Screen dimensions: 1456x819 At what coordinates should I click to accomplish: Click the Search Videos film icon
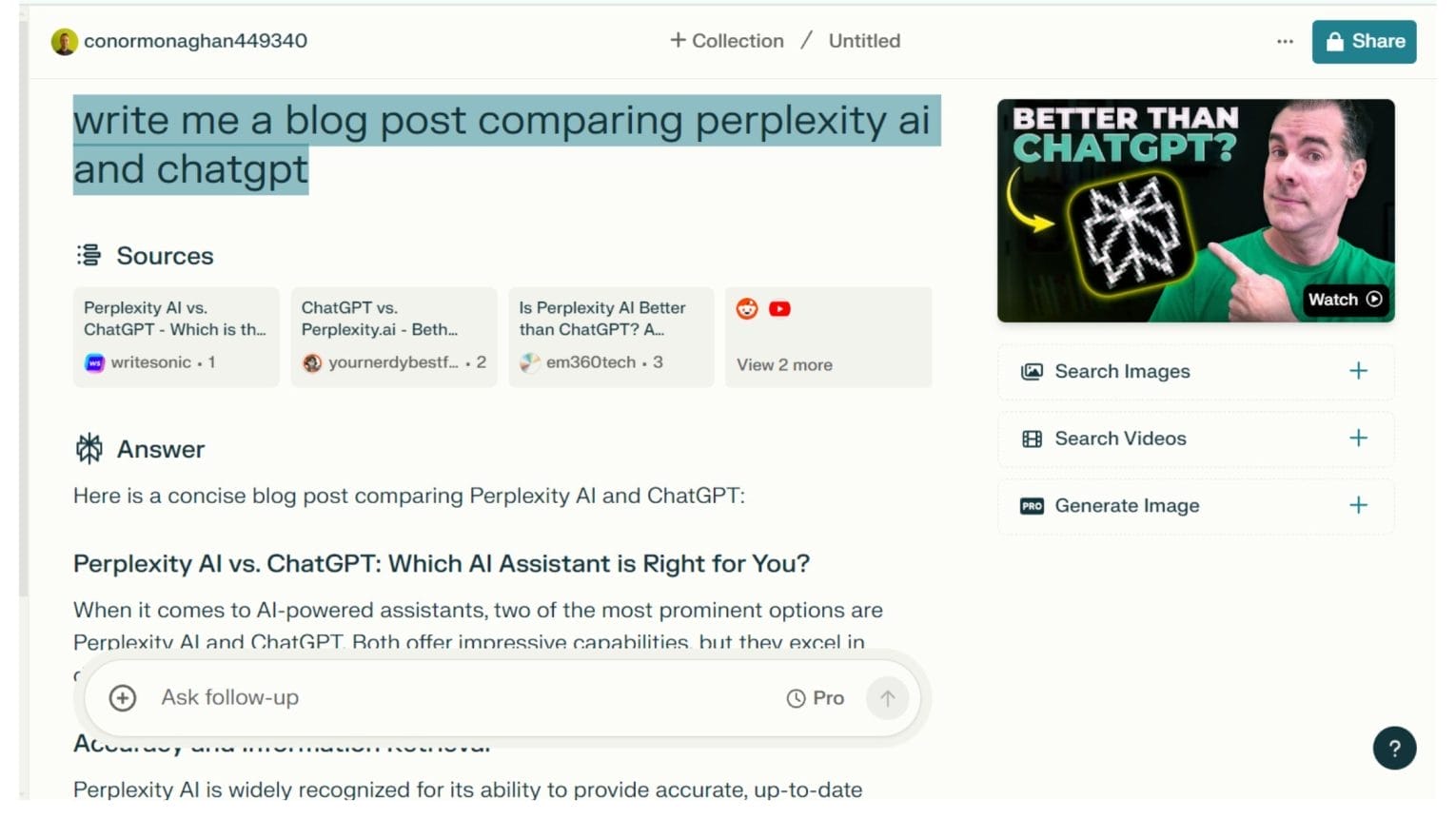(1032, 439)
